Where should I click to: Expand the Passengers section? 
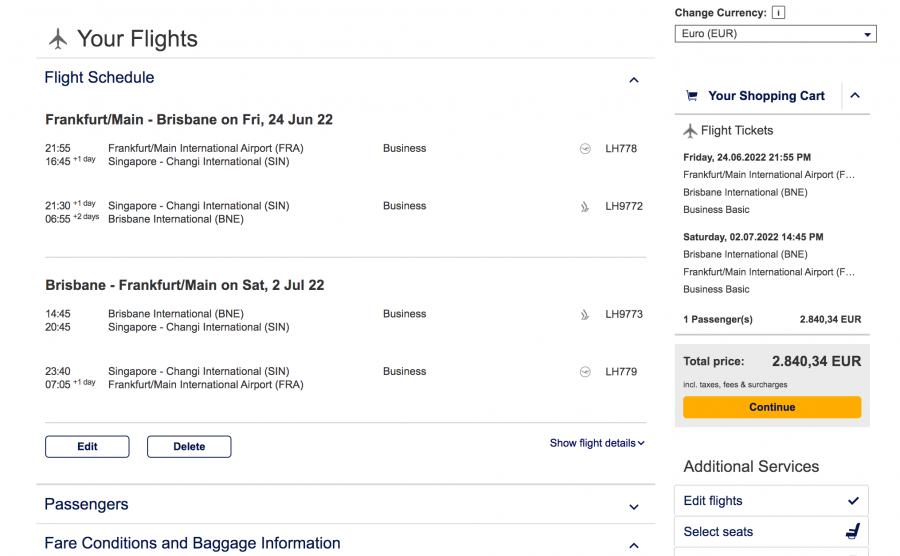tap(633, 507)
